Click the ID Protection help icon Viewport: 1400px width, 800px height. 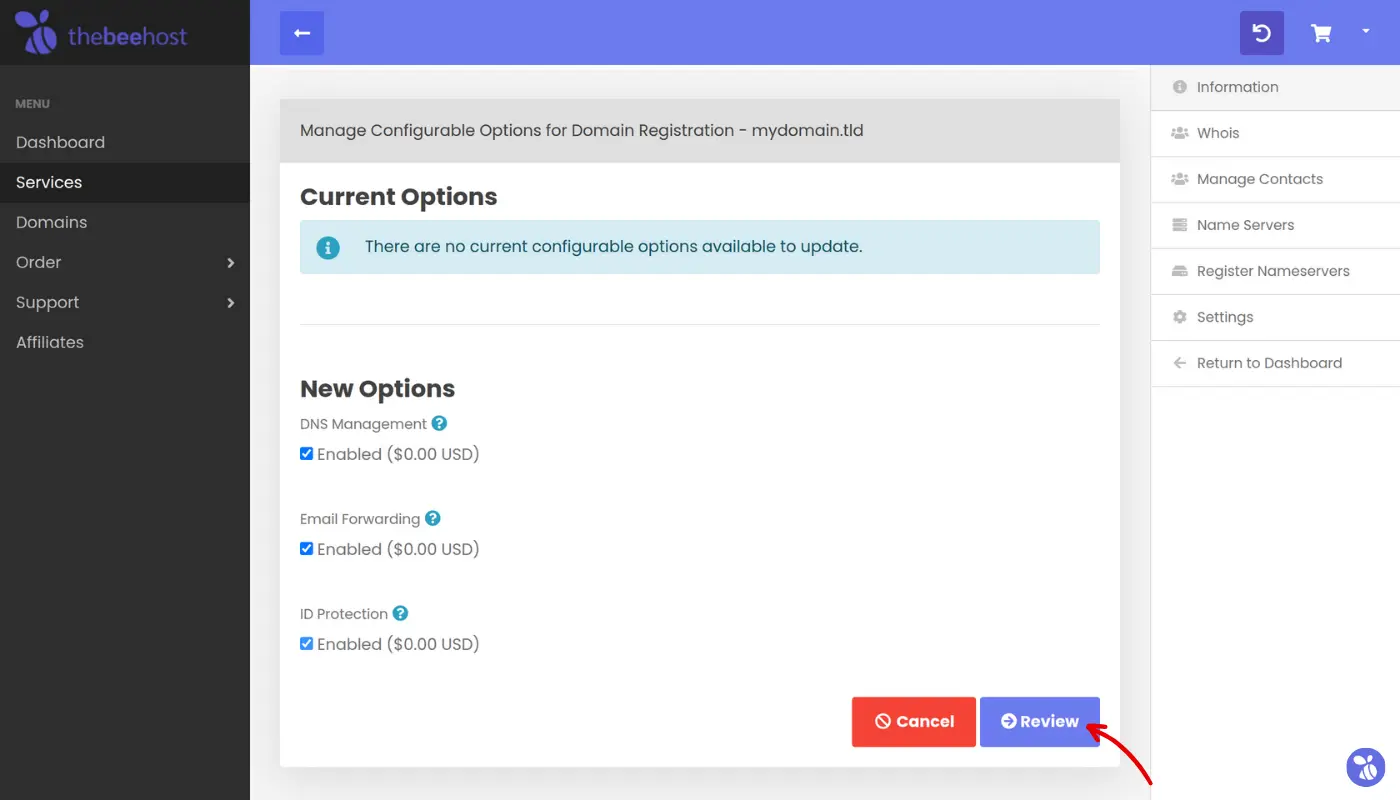400,614
